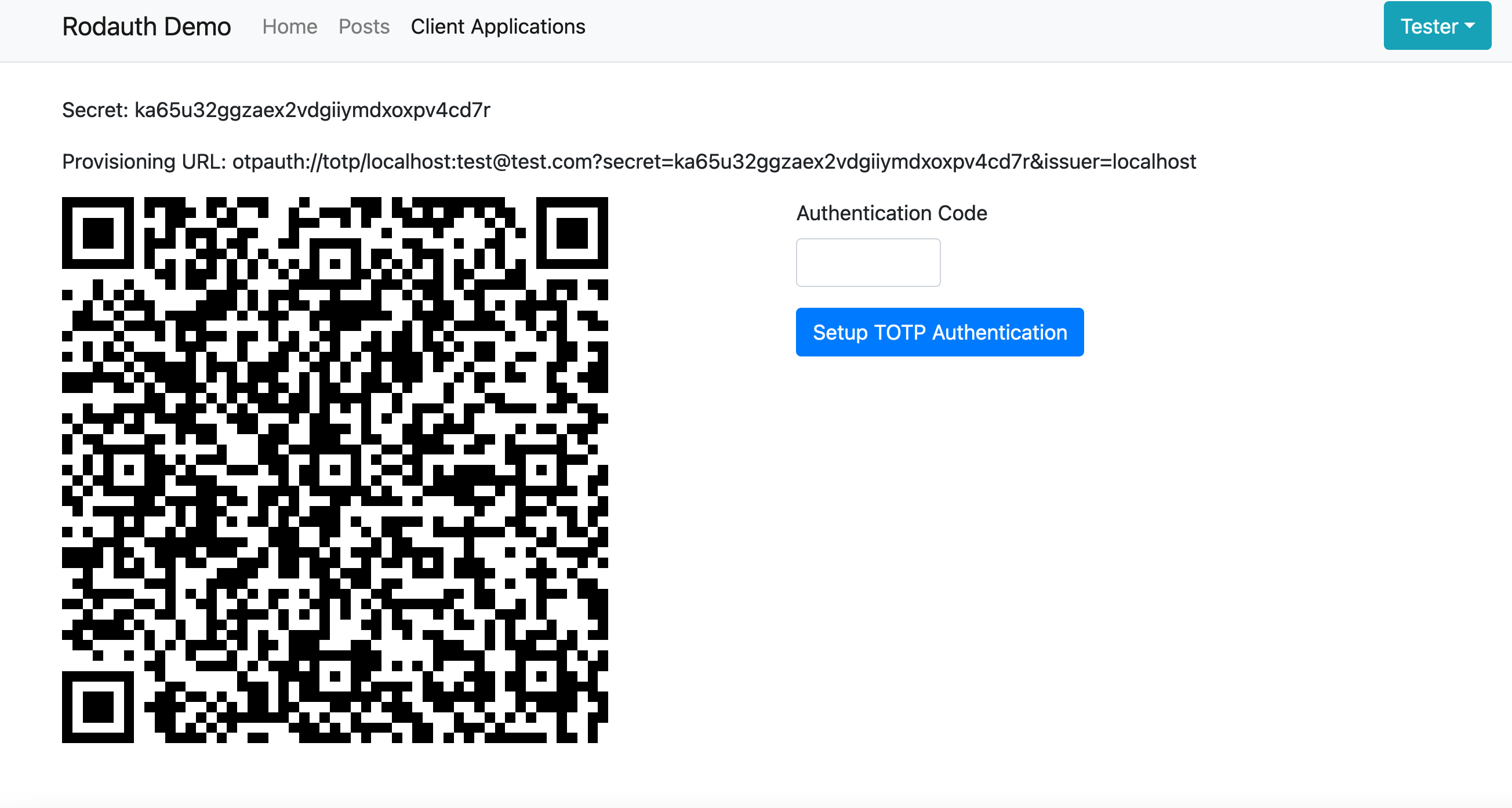Click the "Secret:" label text
Screen dimensions: 1512x808
pos(95,110)
